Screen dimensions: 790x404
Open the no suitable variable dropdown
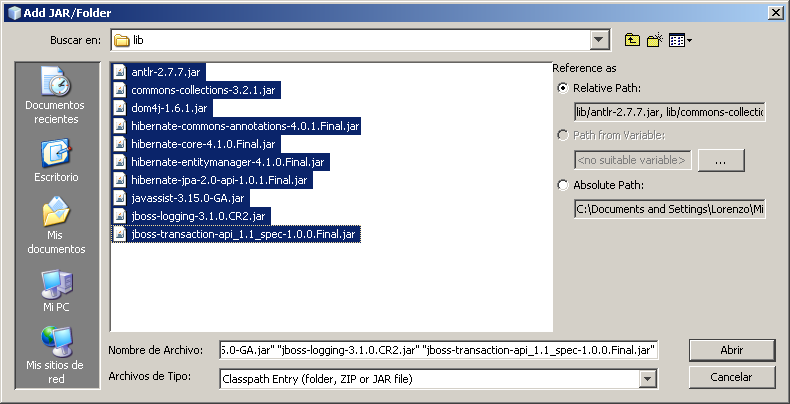point(631,159)
